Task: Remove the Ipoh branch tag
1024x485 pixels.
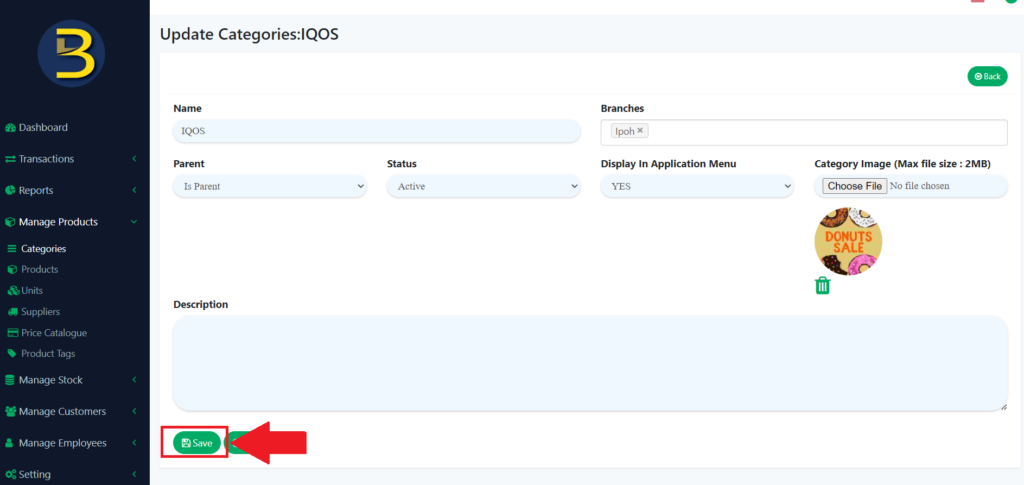Action: click(640, 131)
